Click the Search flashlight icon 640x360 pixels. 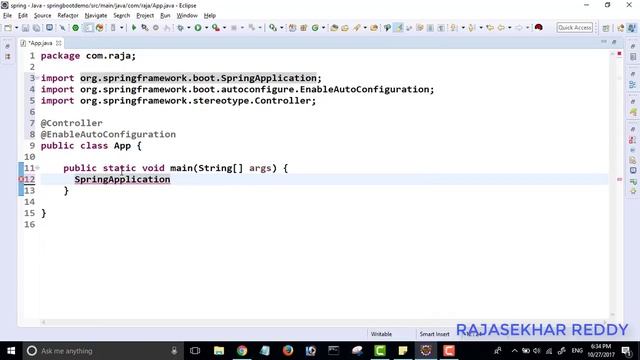pyautogui.click(x=357, y=28)
